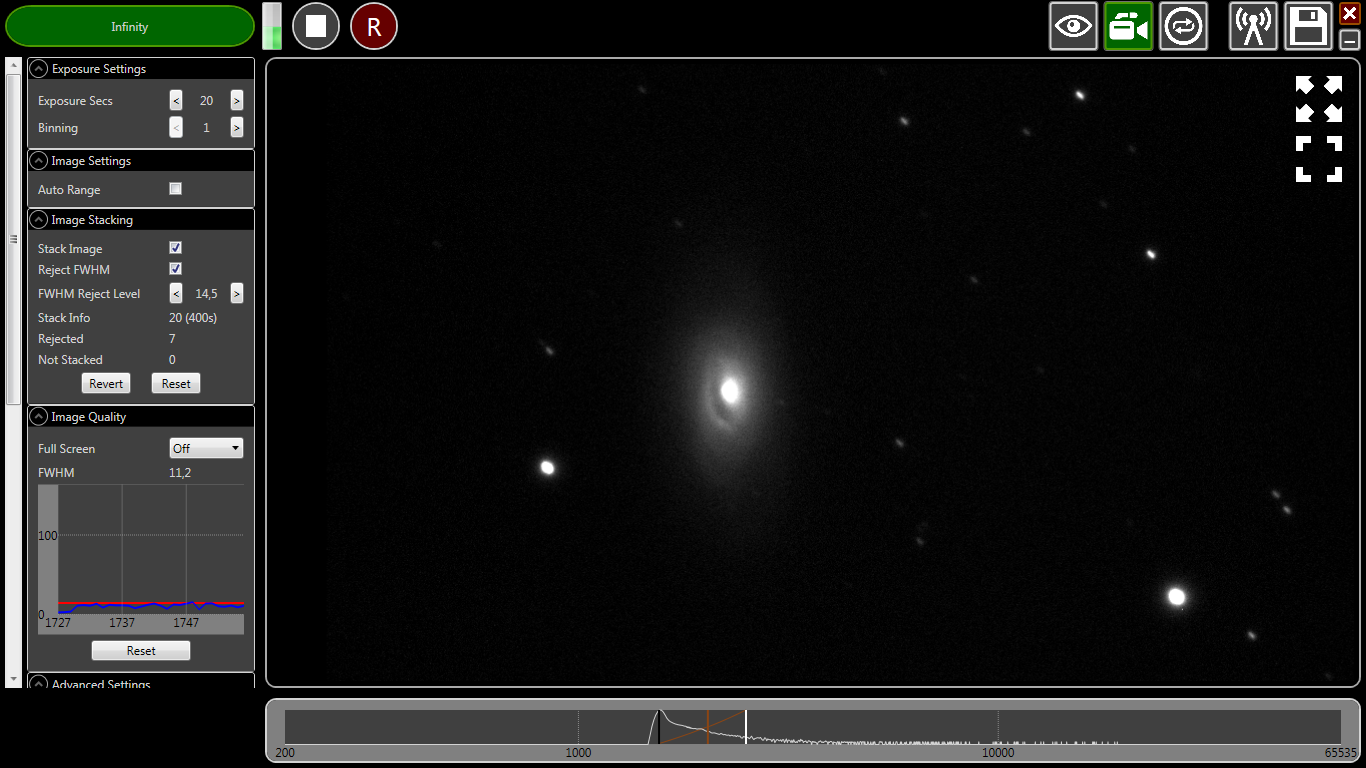1366x768 pixels.
Task: Collapse the Image Settings section
Action: coord(39,161)
